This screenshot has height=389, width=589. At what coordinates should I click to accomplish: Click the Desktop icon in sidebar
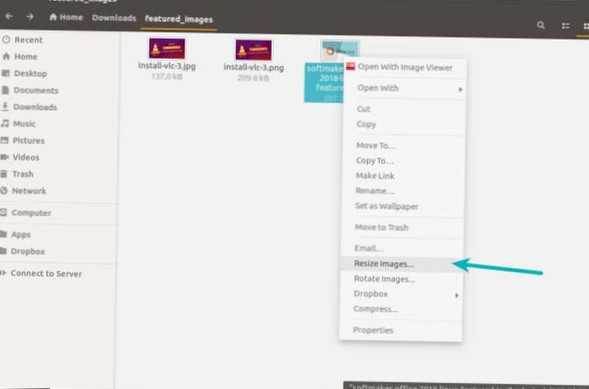point(6,73)
